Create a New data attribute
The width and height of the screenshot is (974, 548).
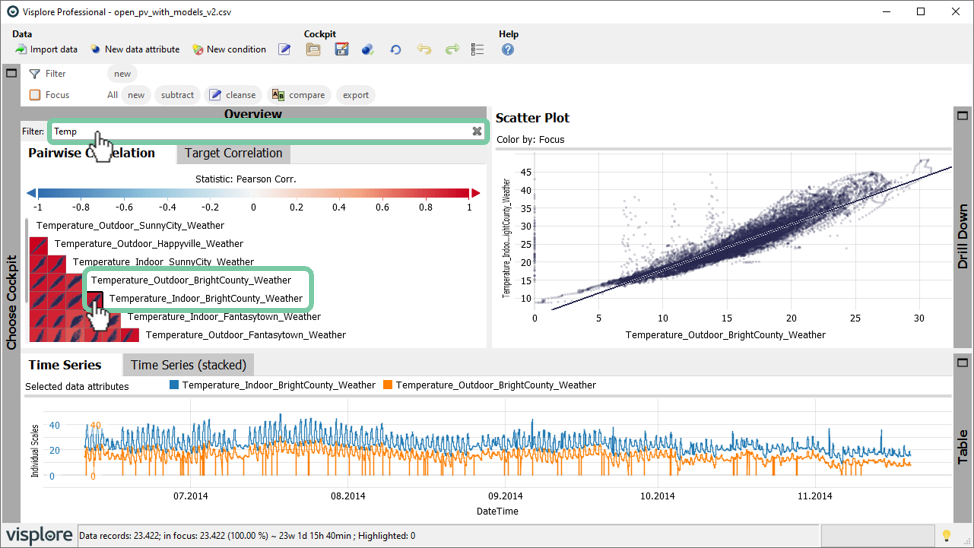135,49
